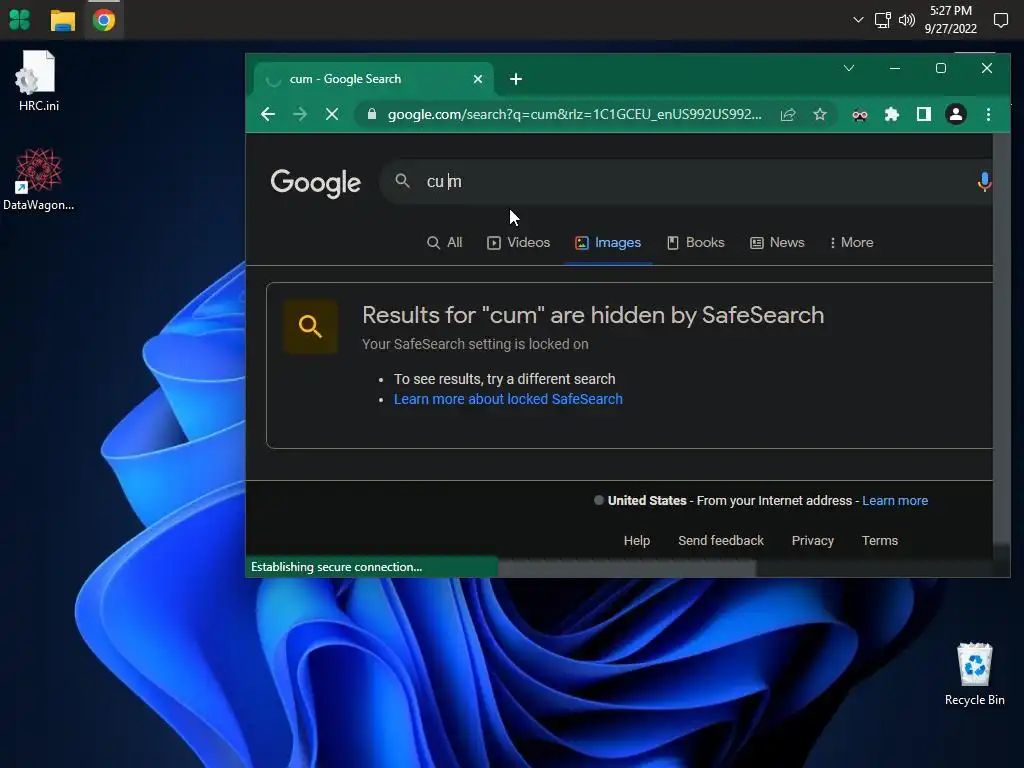The height and width of the screenshot is (768, 1024).
Task: Open the Chrome Extensions puzzle icon
Action: (x=892, y=114)
